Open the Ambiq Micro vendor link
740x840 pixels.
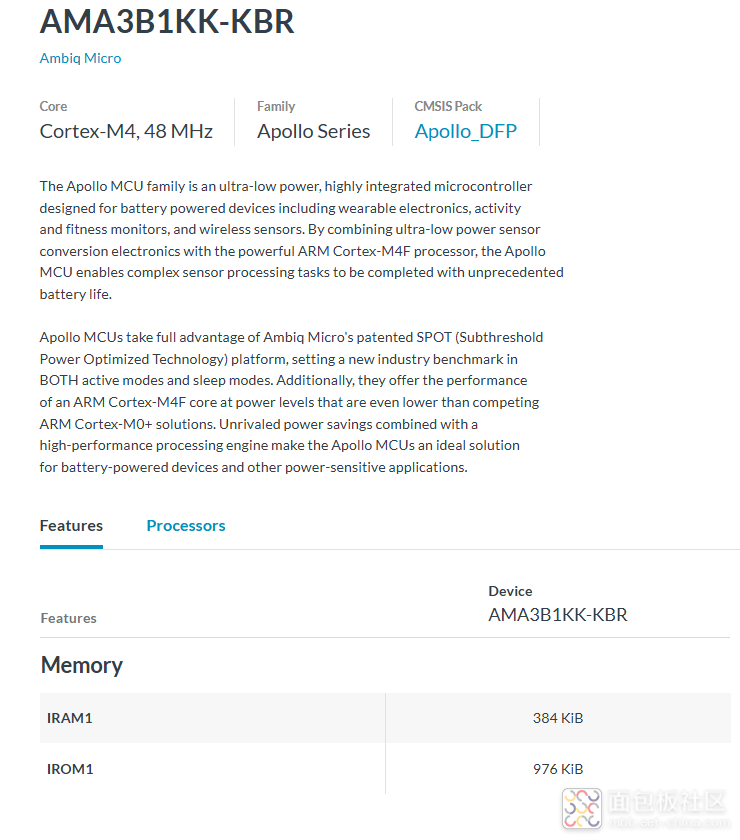coord(80,58)
